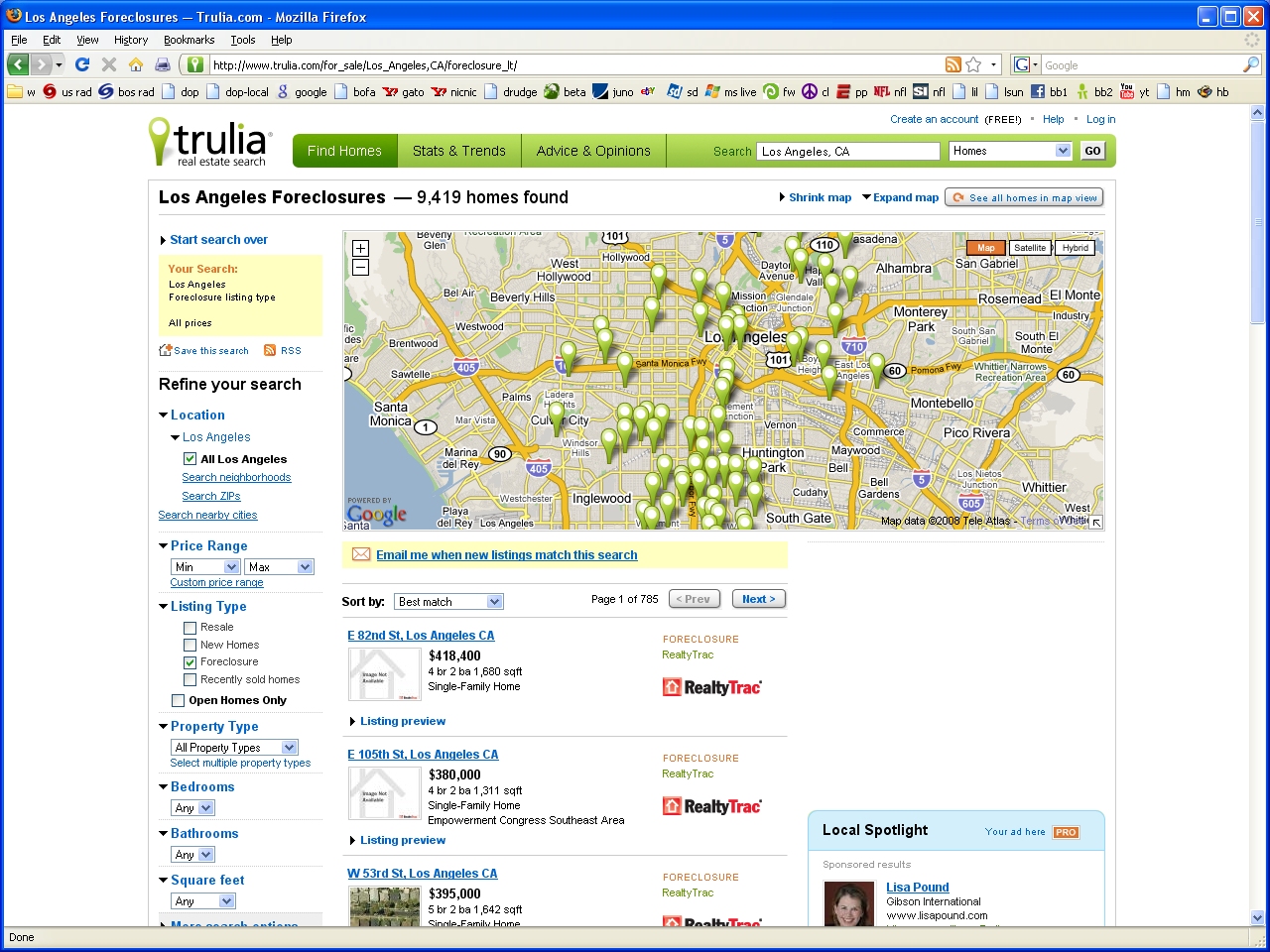The width and height of the screenshot is (1270, 952).
Task: Collapse the Price Range section
Action: 202,545
